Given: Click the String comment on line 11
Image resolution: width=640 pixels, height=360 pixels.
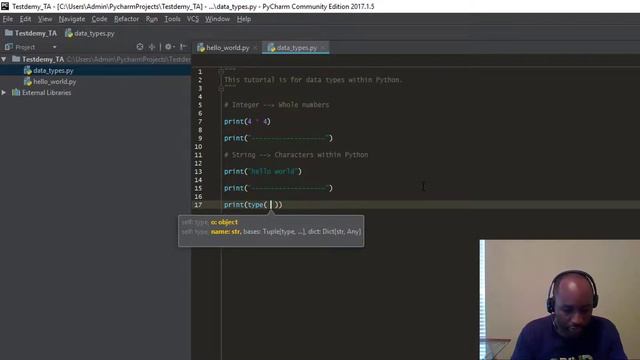Looking at the screenshot, I should tap(296, 155).
